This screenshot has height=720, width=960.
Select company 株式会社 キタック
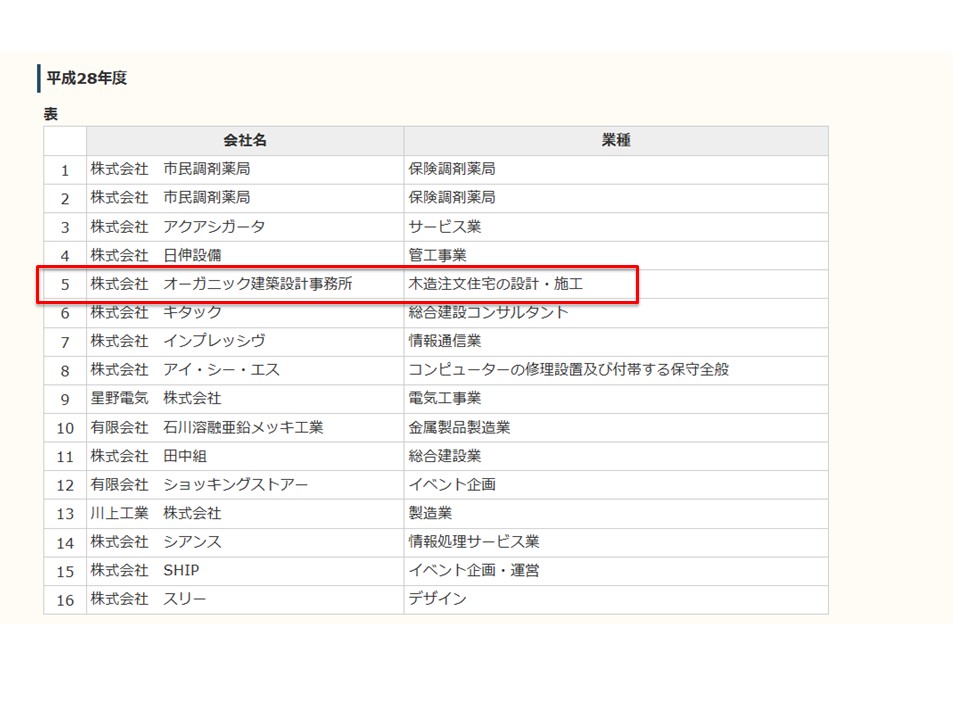click(x=156, y=312)
